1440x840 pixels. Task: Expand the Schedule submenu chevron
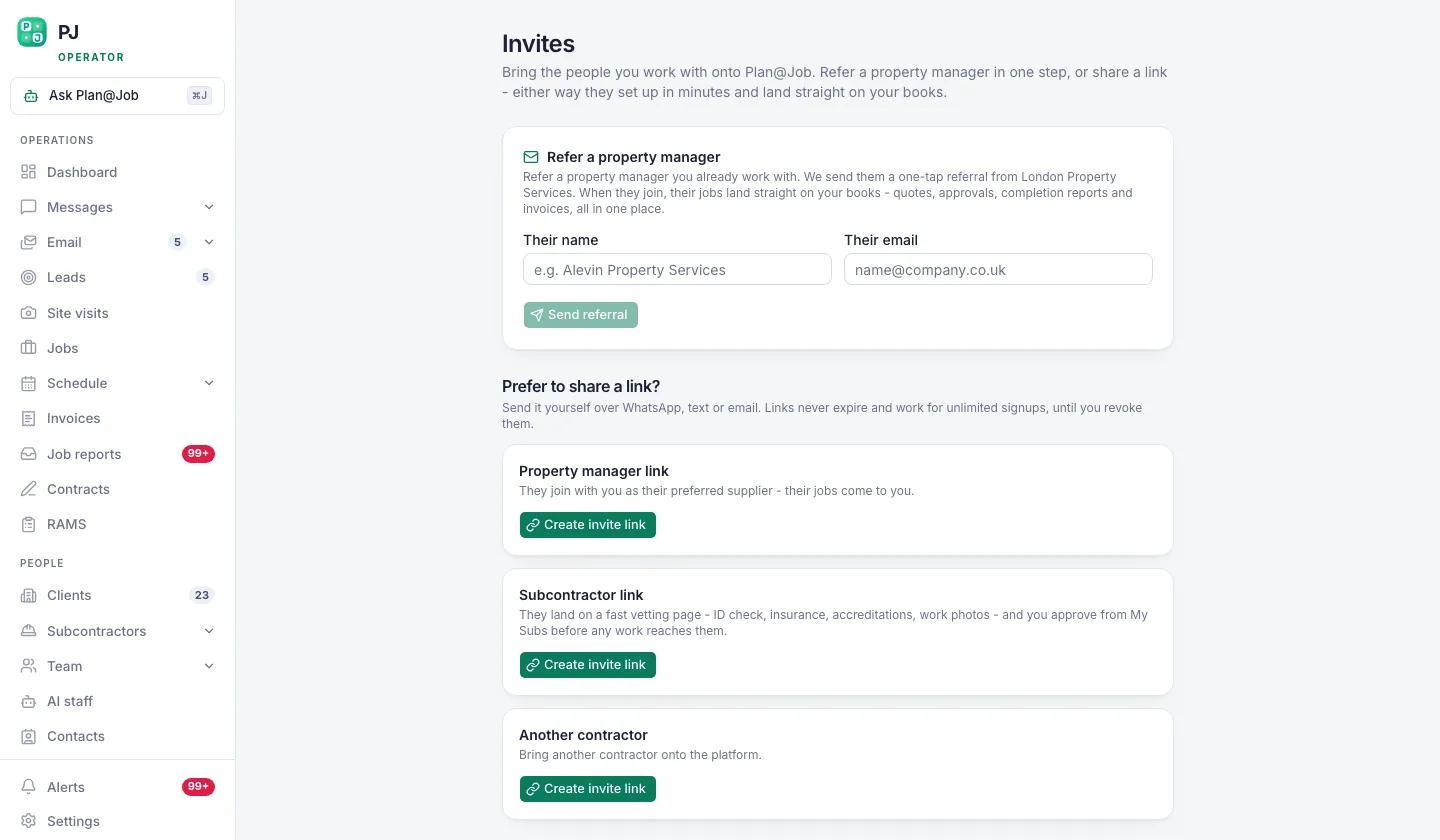(x=209, y=383)
